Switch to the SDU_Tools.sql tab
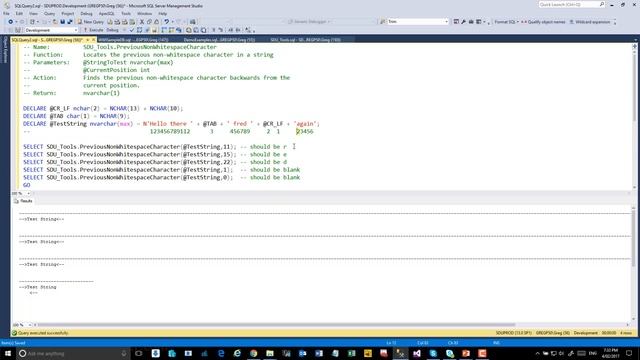The image size is (640, 360). 305,40
